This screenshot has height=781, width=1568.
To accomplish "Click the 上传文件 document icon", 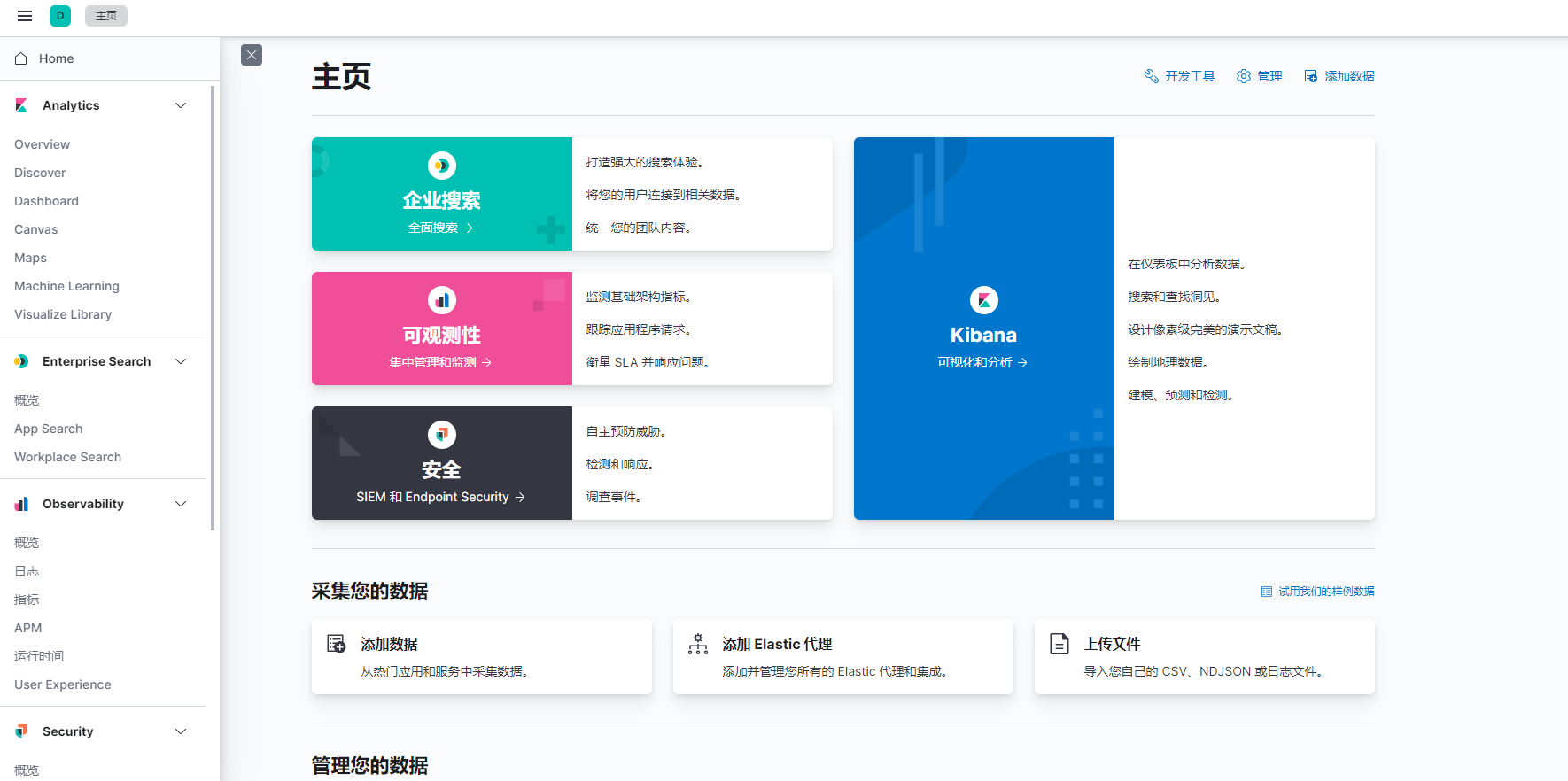I will point(1060,644).
